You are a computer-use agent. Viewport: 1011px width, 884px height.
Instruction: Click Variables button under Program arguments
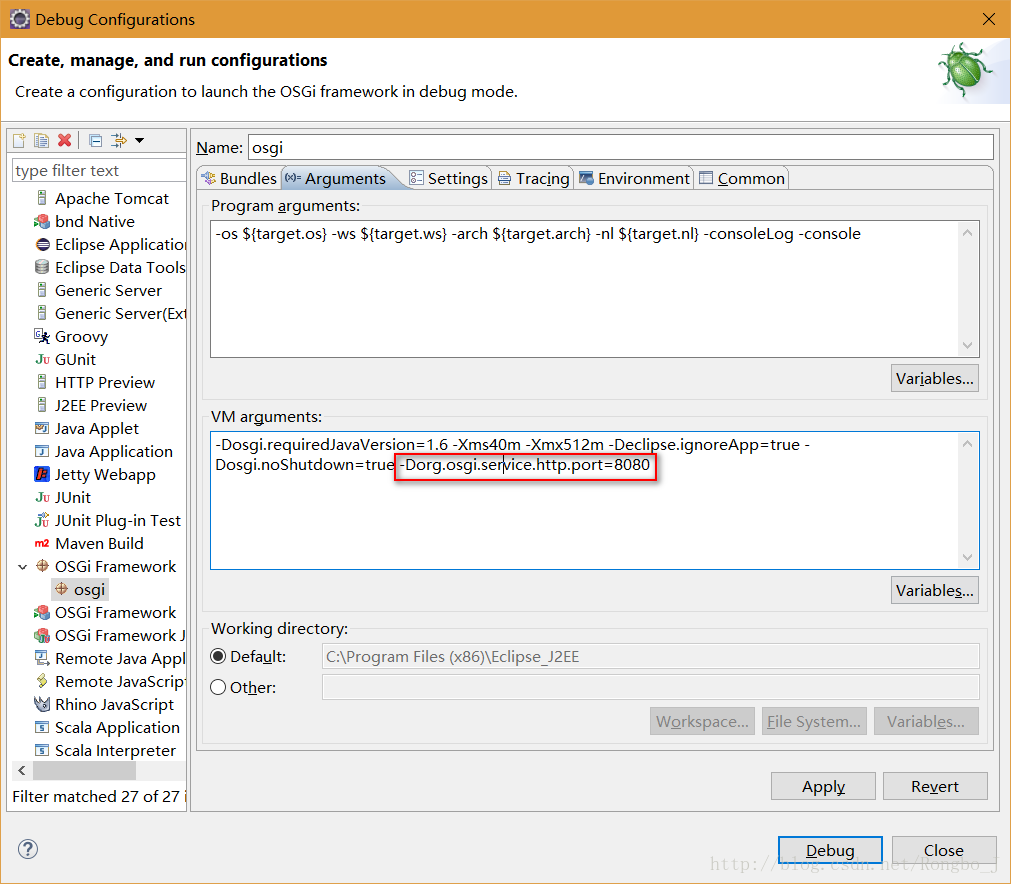tap(934, 378)
